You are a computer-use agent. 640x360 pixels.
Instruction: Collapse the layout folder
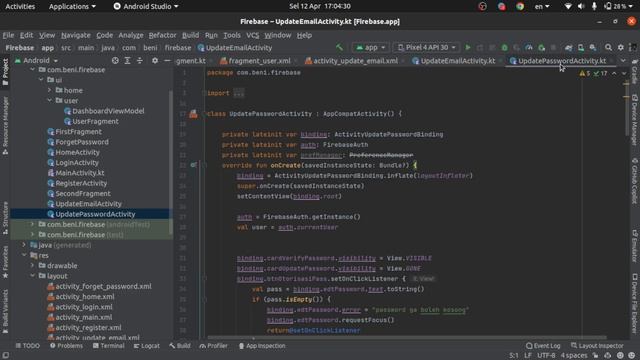click(x=33, y=276)
